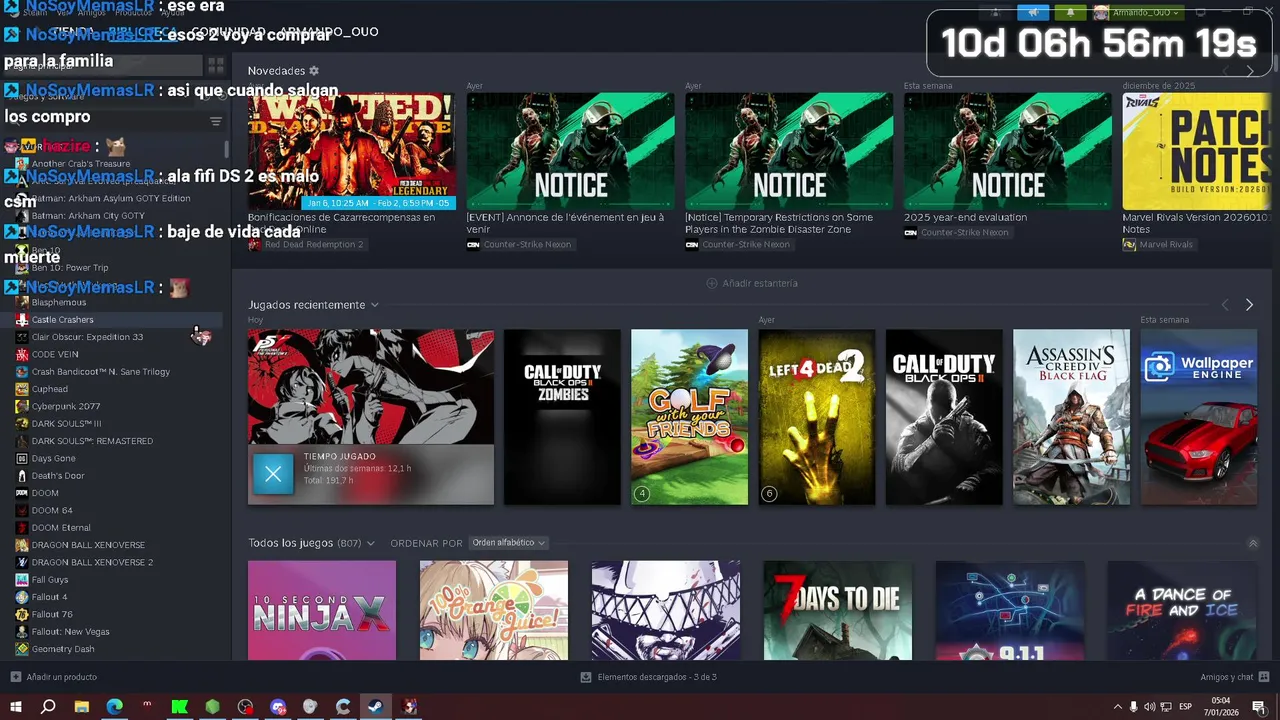Open File Explorer from the taskbar
The image size is (1280, 720).
81,707
